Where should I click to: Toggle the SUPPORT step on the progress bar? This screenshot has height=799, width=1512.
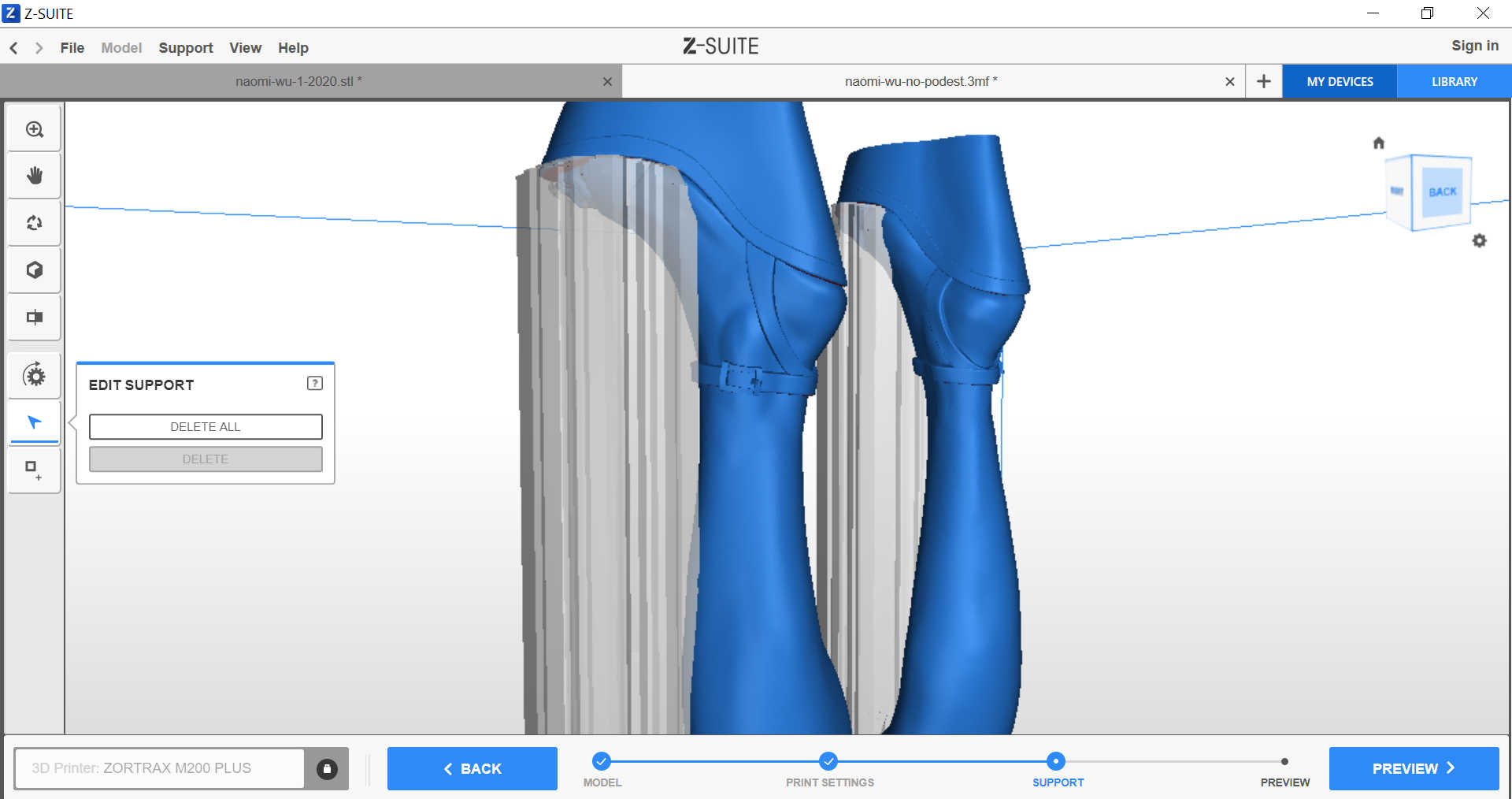(1057, 762)
